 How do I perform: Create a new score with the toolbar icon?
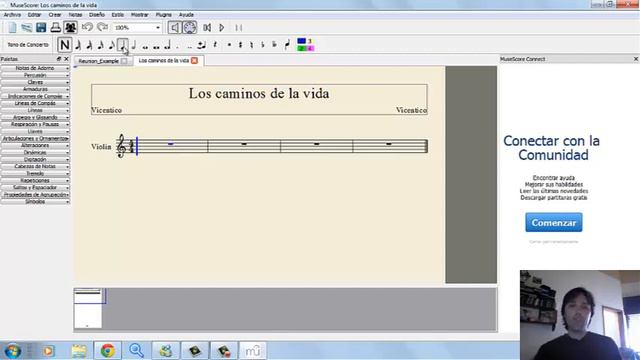pyautogui.click(x=12, y=27)
